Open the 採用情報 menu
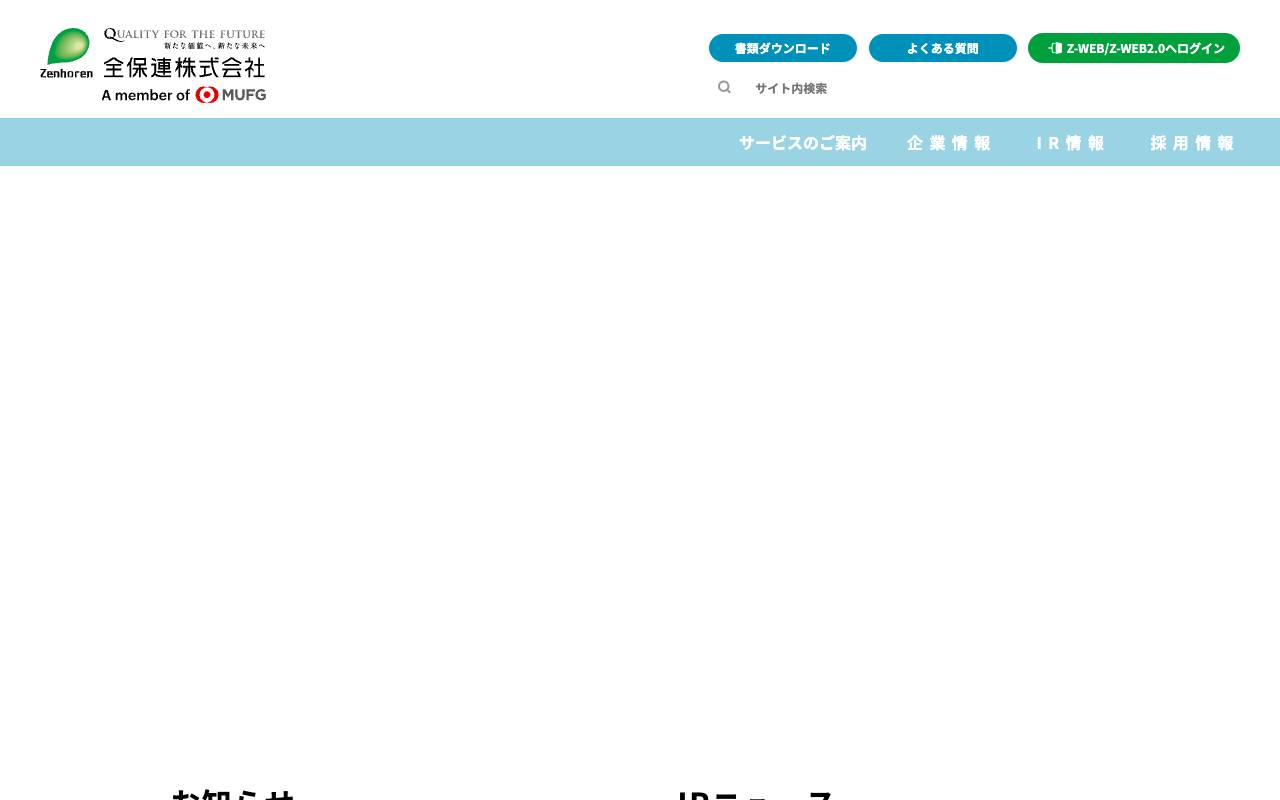This screenshot has height=800, width=1280. point(1192,142)
